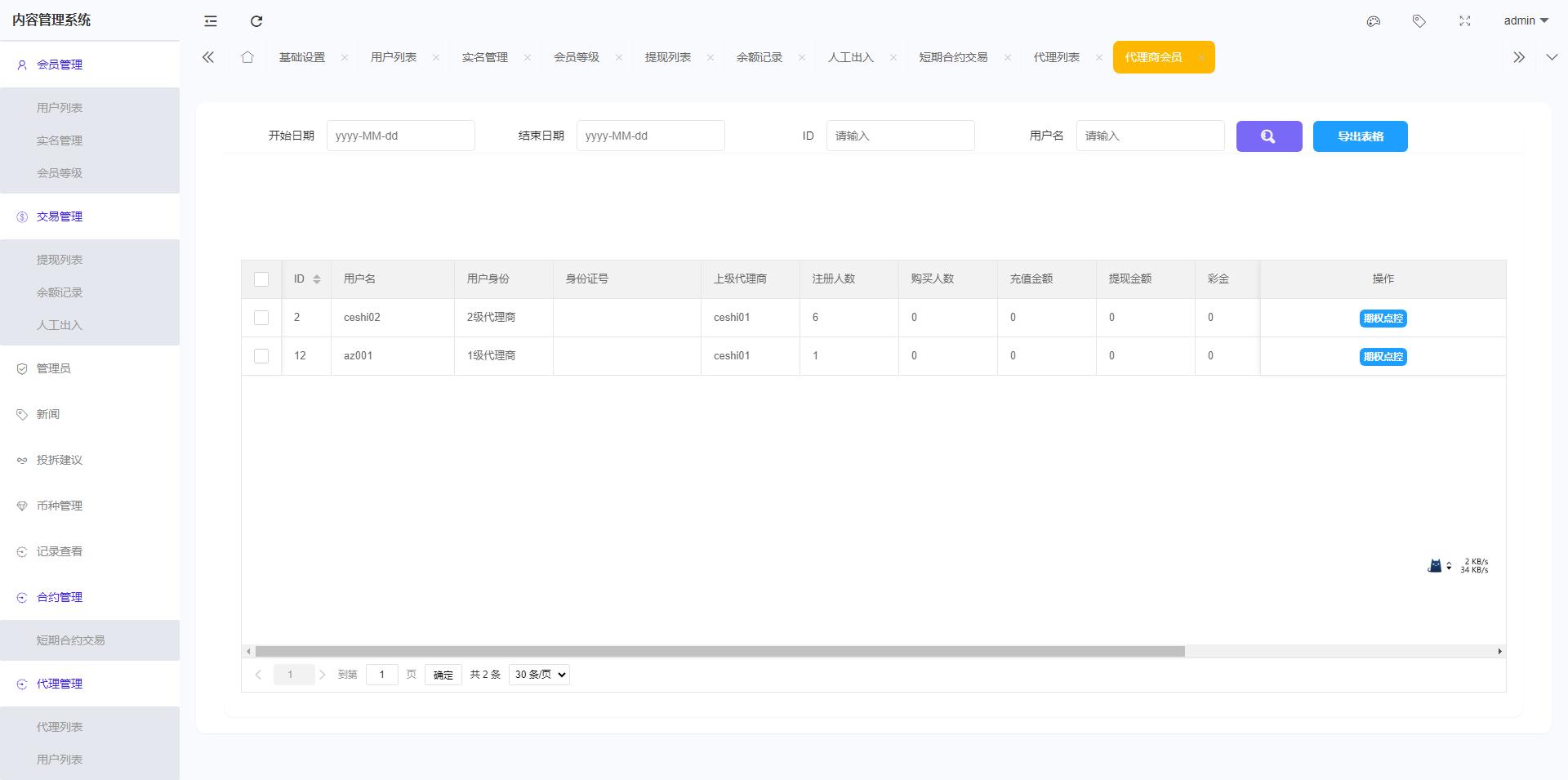Click 期权点控 button for ceshi02 row
The width and height of the screenshot is (1568, 780).
[x=1383, y=319]
